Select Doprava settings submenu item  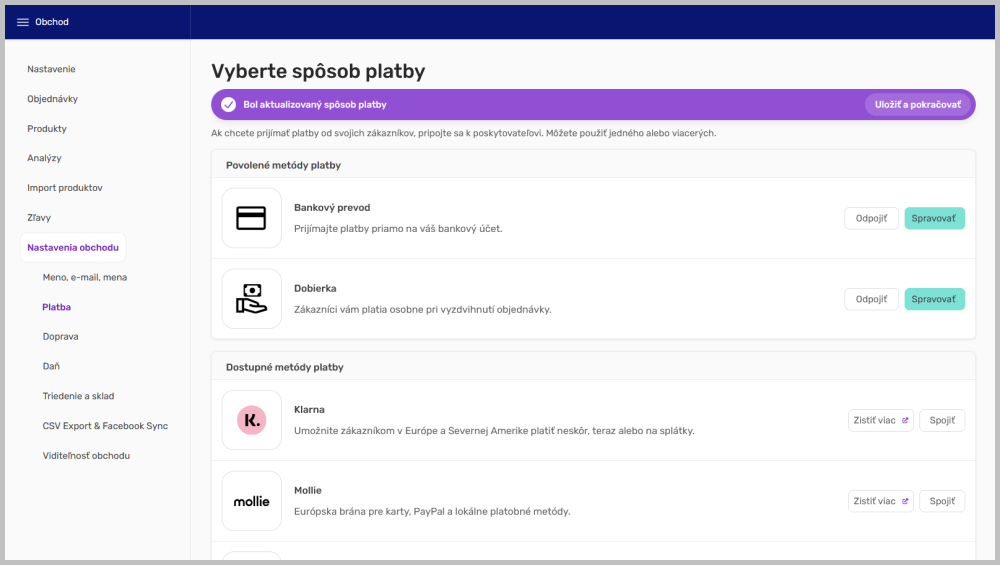click(x=60, y=337)
